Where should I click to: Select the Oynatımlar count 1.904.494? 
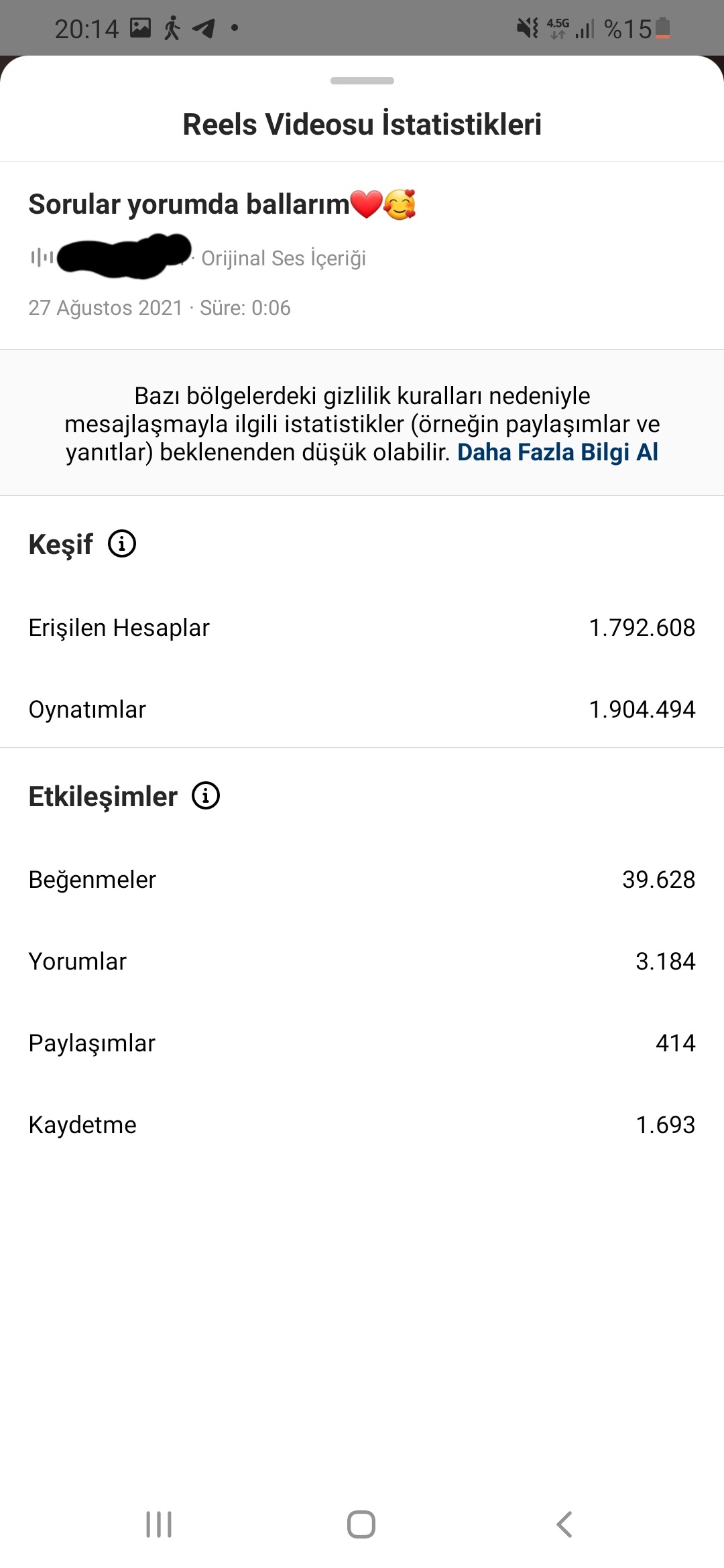pyautogui.click(x=642, y=710)
